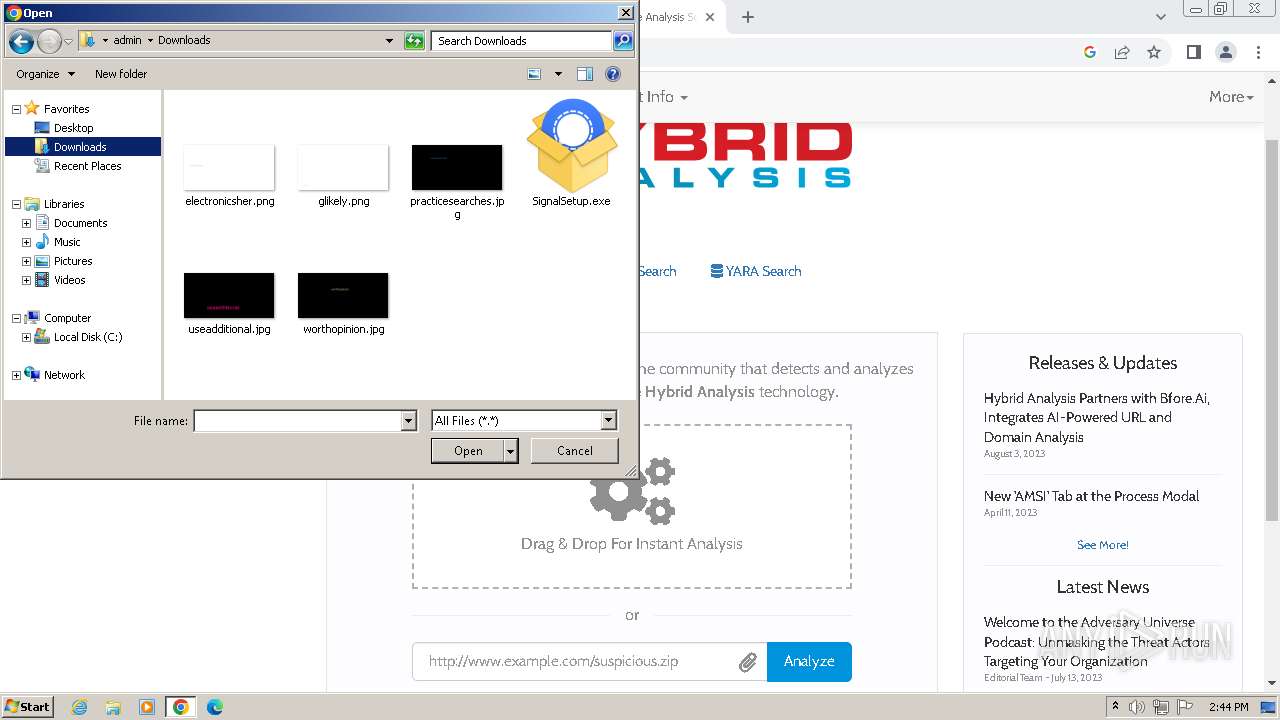This screenshot has height=720, width=1280.
Task: Open the Microsoft Edge taskbar icon
Action: (x=215, y=707)
